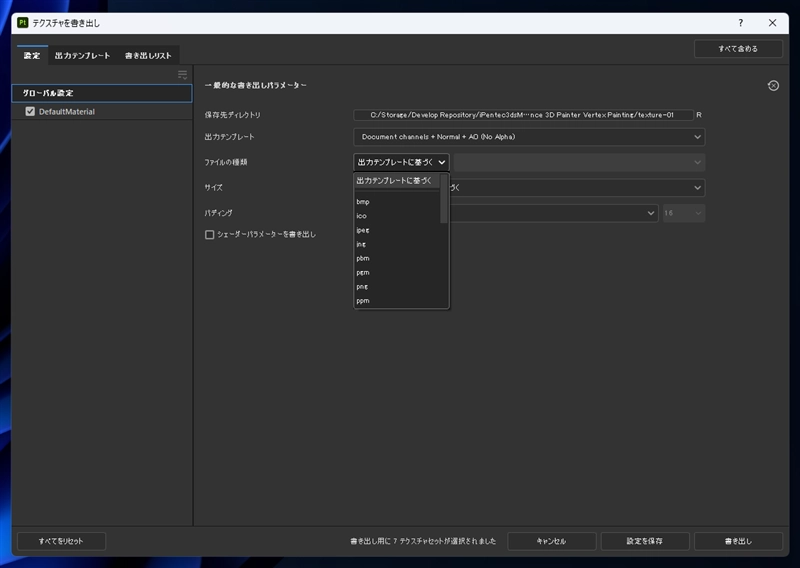Choose bmp in the file type list

(397, 202)
